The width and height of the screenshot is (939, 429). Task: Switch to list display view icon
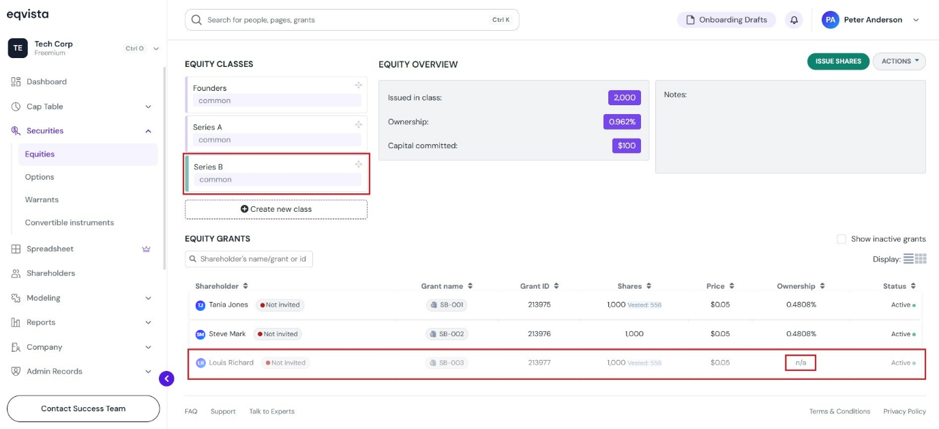pyautogui.click(x=908, y=259)
